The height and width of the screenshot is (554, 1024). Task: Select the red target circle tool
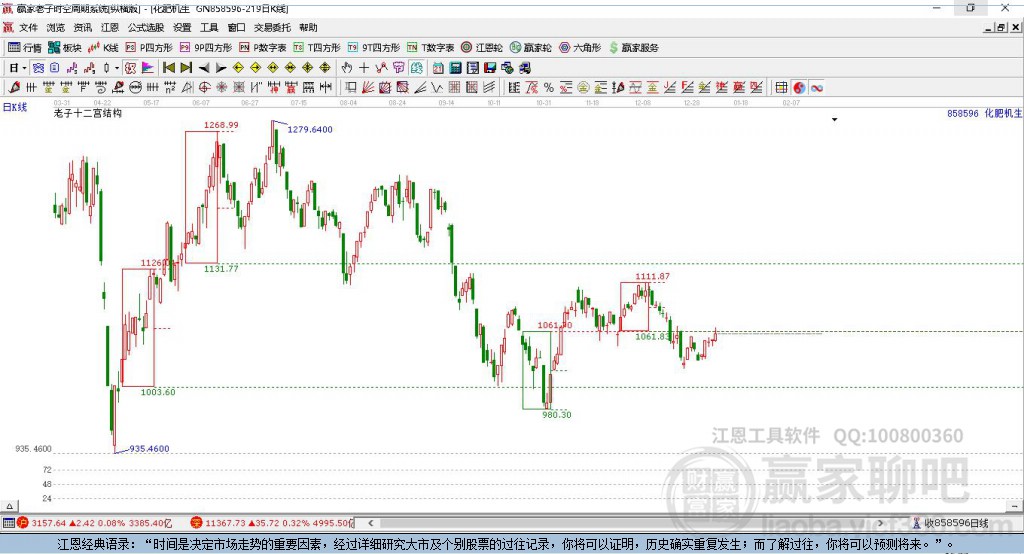pos(204,88)
